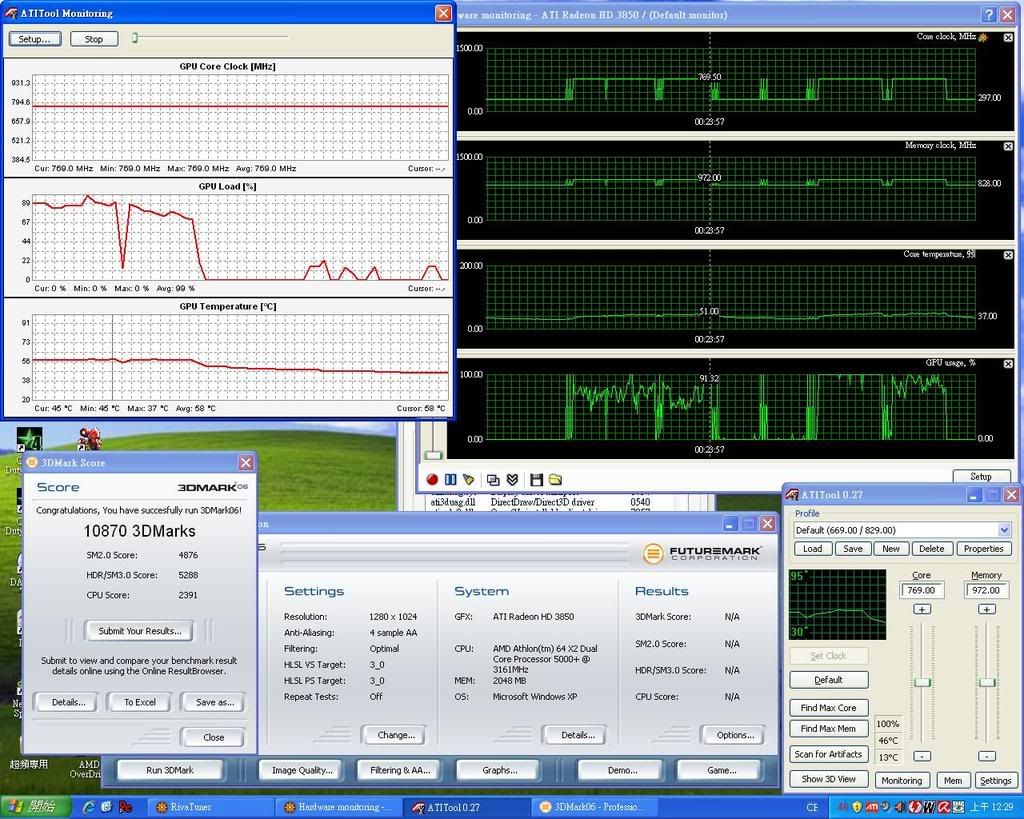The image size is (1024, 819).
Task: Click the yellow security shield tray icon
Action: (x=857, y=807)
